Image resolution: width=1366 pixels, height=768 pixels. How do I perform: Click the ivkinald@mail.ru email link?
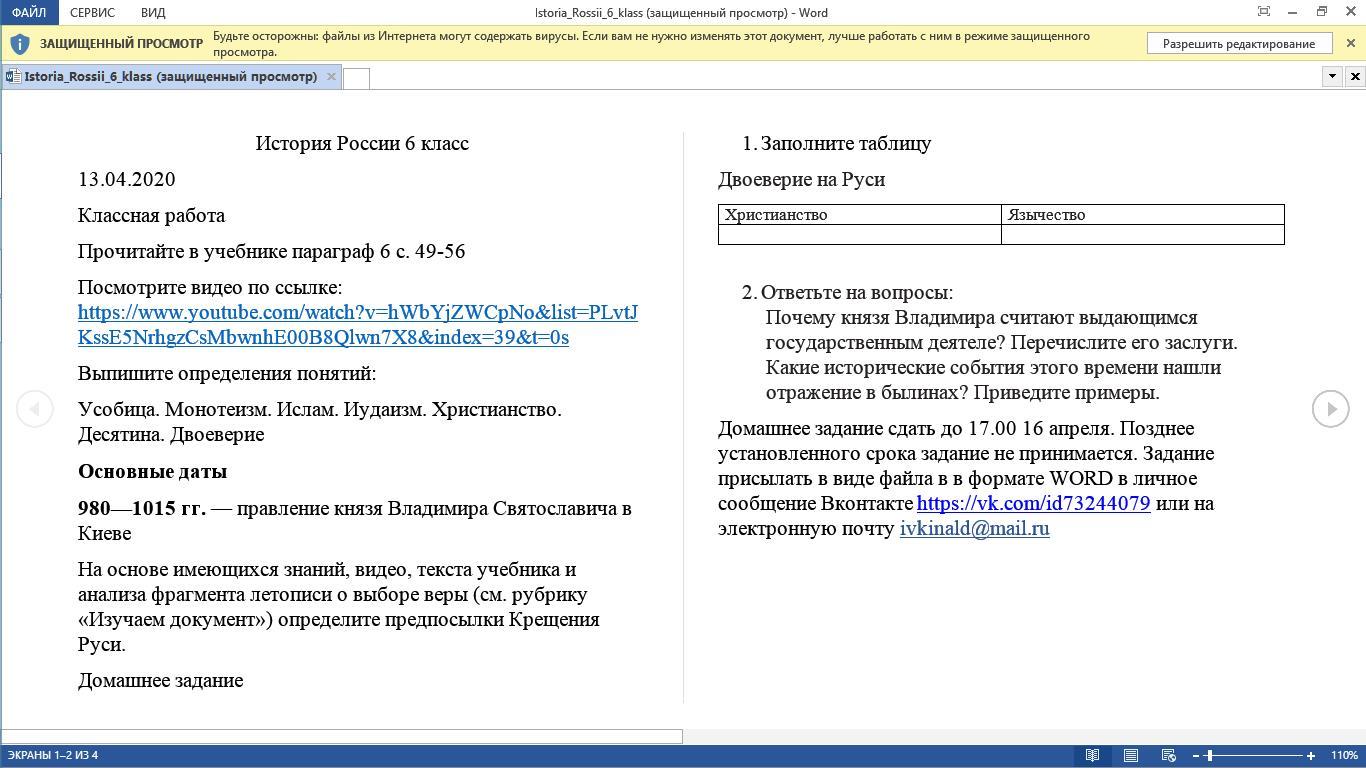coord(974,528)
